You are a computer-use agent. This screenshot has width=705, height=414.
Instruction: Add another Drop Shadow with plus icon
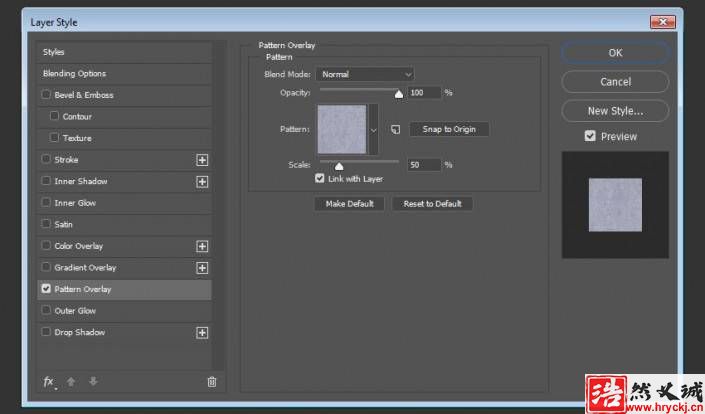pyautogui.click(x=202, y=333)
